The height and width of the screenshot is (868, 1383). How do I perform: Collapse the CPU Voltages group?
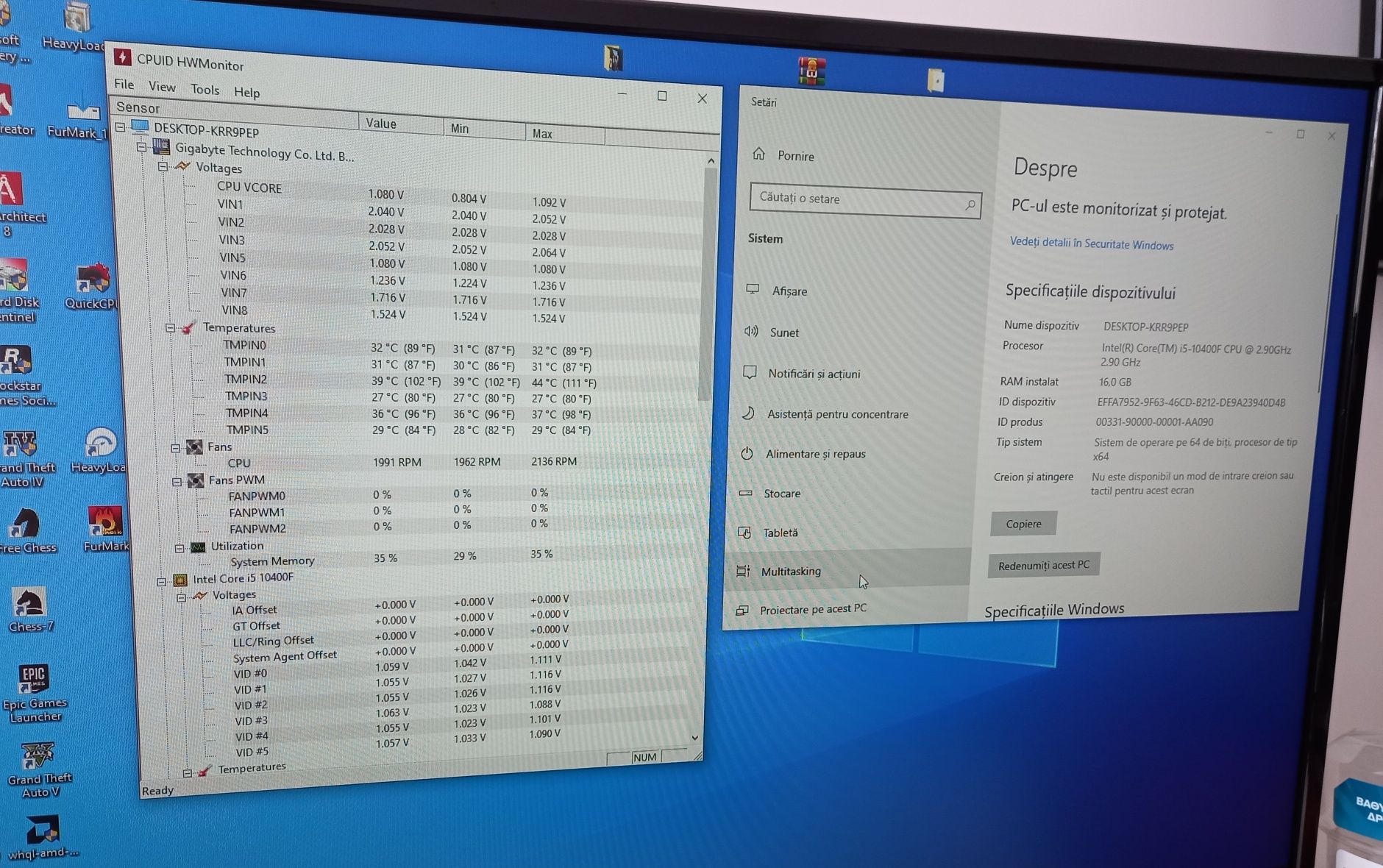[180, 597]
